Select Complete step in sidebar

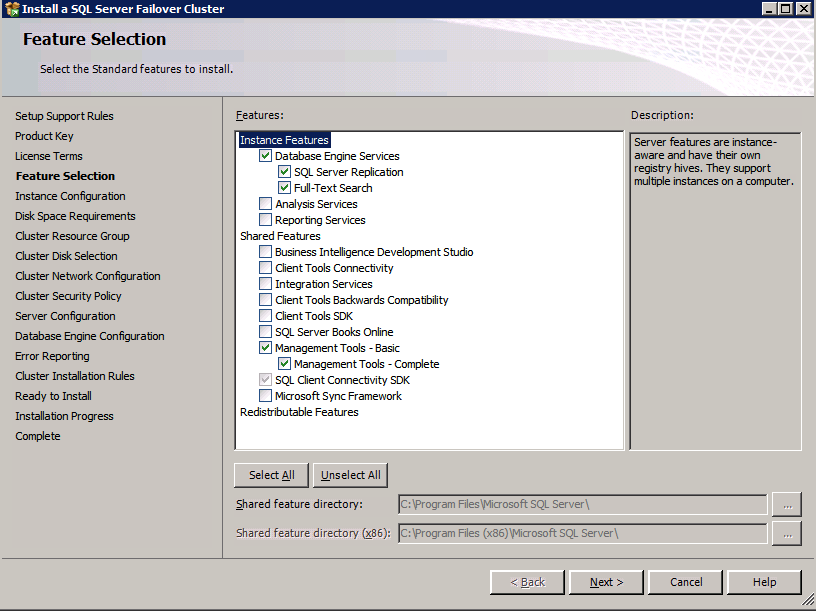coord(37,436)
